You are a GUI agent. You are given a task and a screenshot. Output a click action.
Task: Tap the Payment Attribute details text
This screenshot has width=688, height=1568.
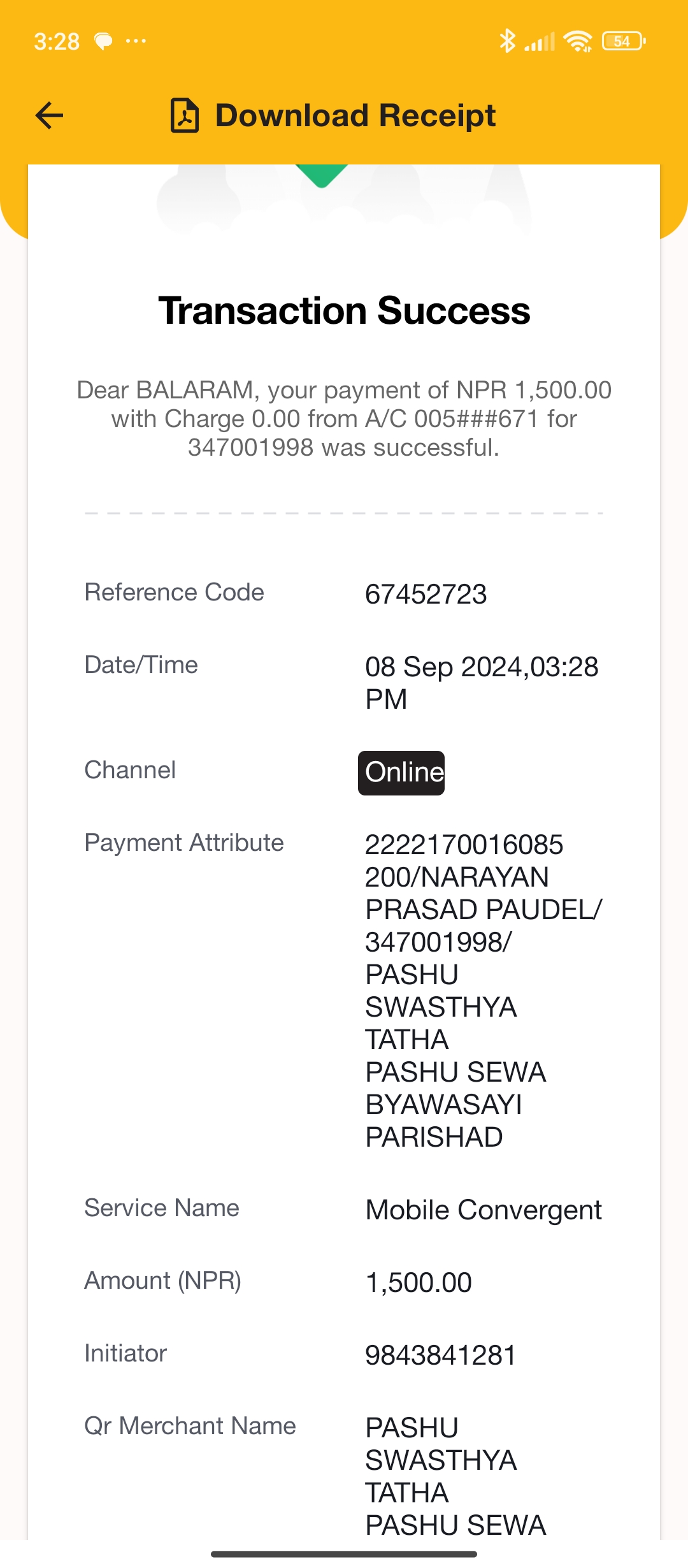[x=484, y=991]
